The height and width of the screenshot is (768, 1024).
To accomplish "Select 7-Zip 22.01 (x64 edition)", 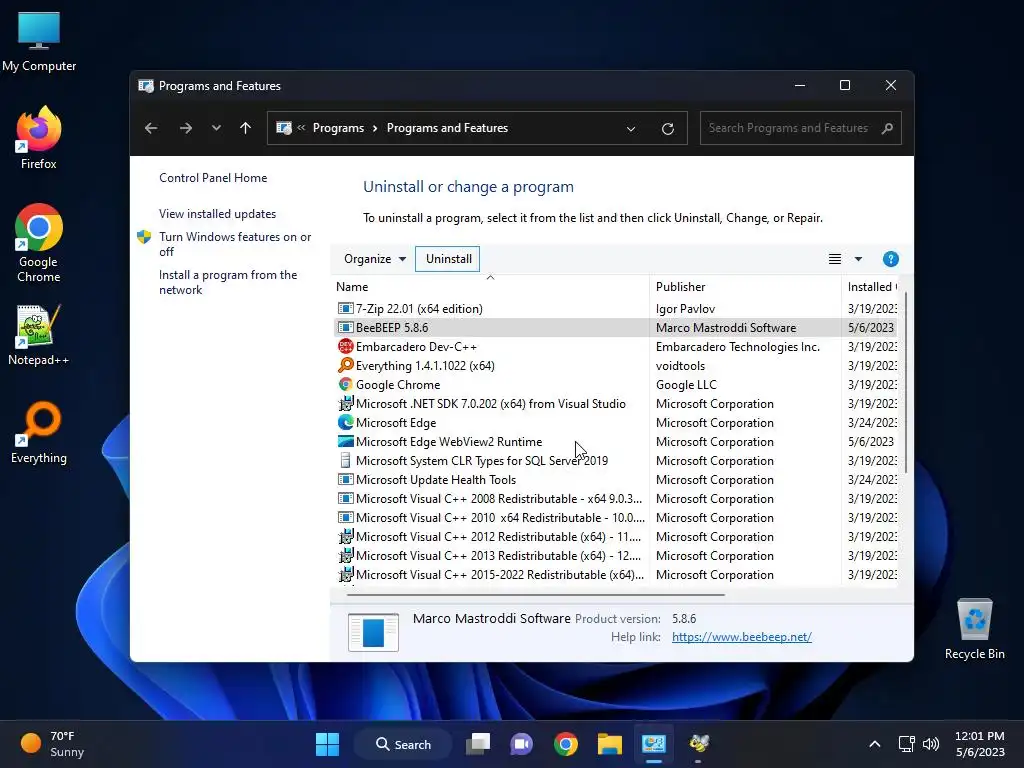I will [616, 308].
